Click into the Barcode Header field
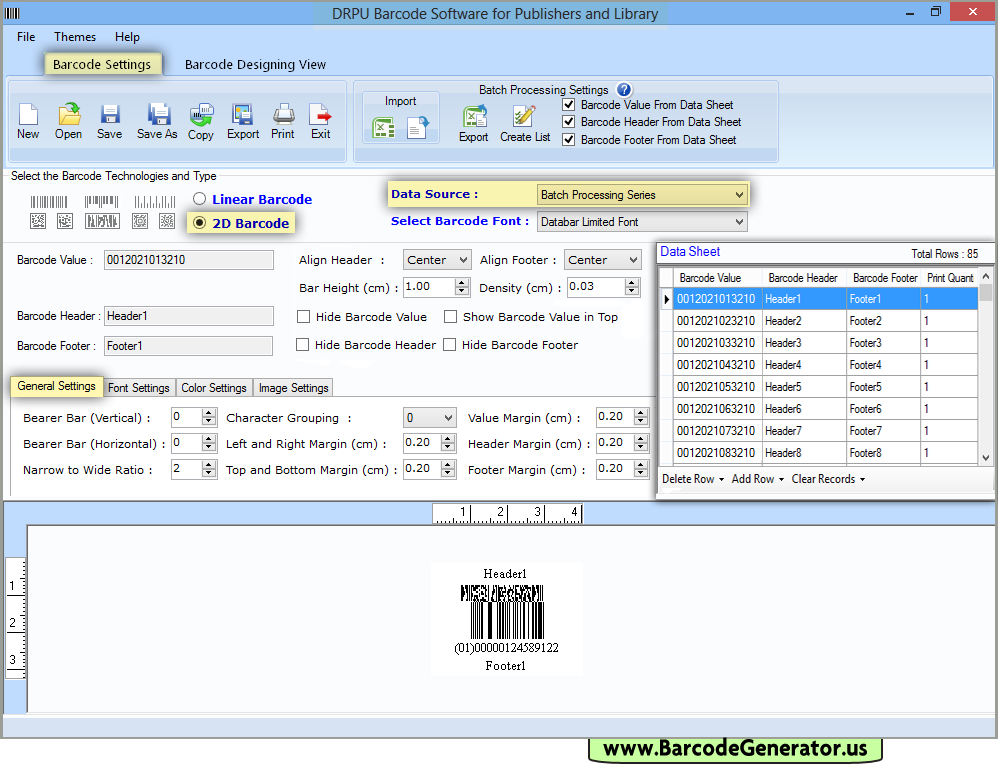 tap(189, 316)
